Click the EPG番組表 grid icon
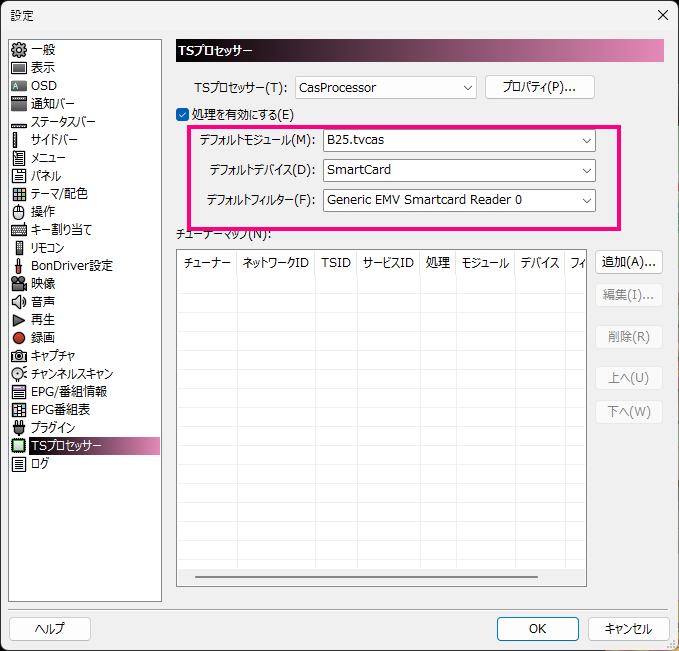 [x=19, y=410]
